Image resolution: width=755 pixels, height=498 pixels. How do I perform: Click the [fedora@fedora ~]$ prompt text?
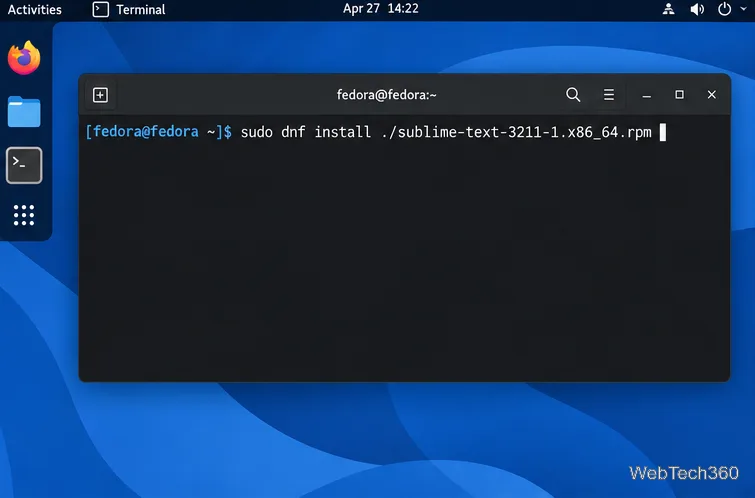(x=158, y=131)
